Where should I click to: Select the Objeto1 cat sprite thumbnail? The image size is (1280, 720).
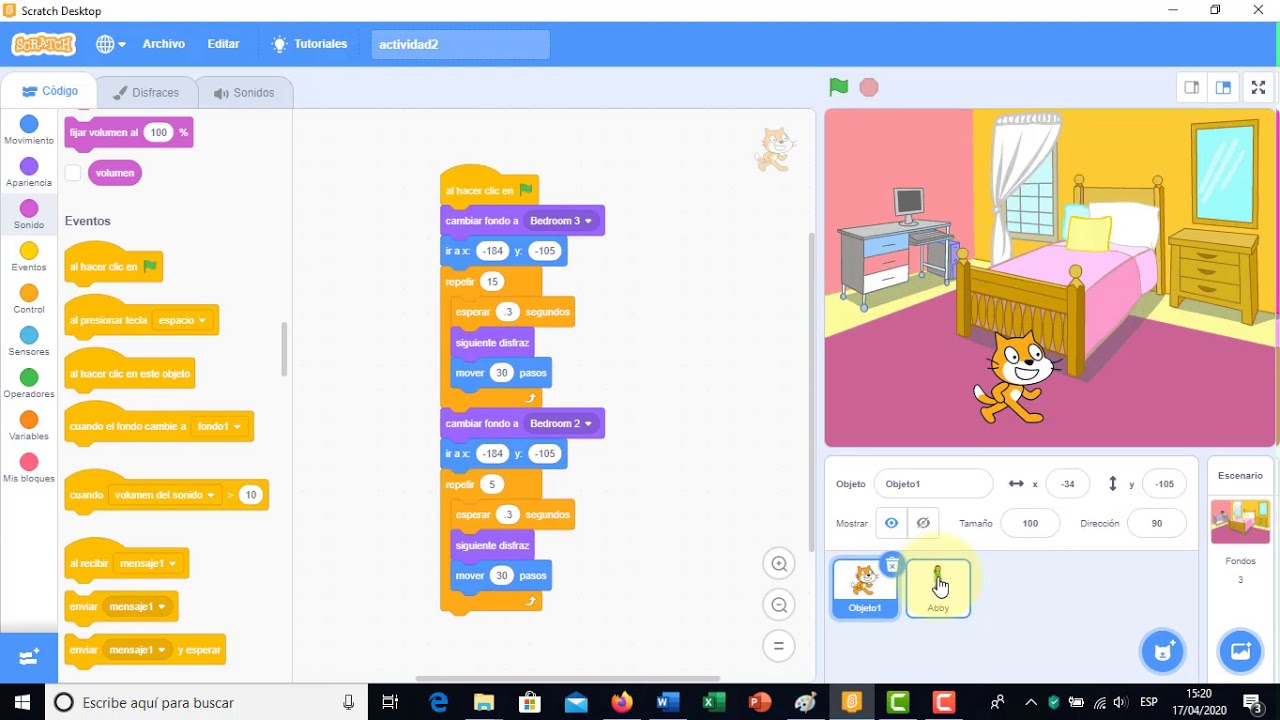(x=865, y=589)
